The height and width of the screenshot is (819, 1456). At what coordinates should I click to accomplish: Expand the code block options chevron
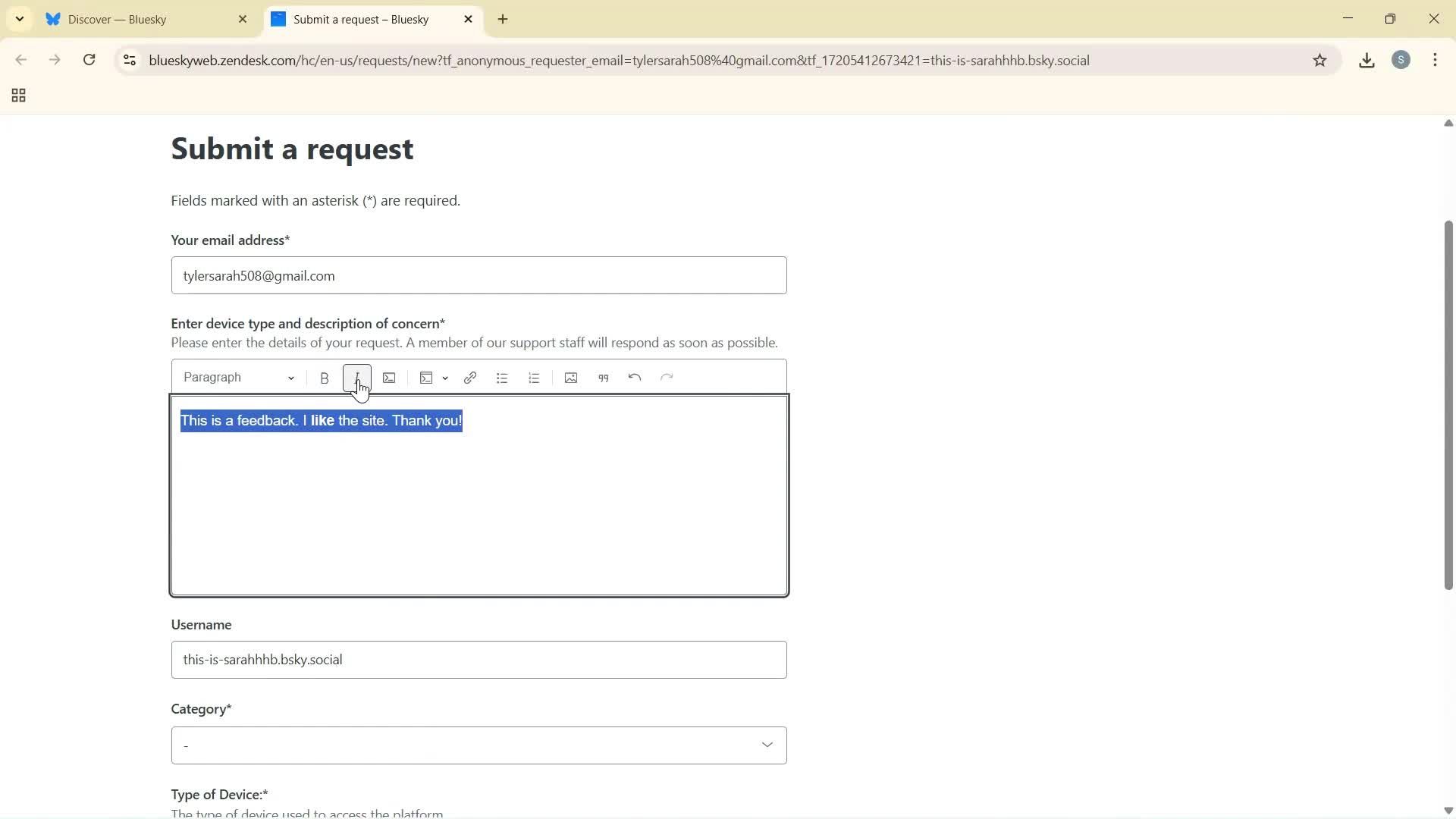[x=444, y=378]
